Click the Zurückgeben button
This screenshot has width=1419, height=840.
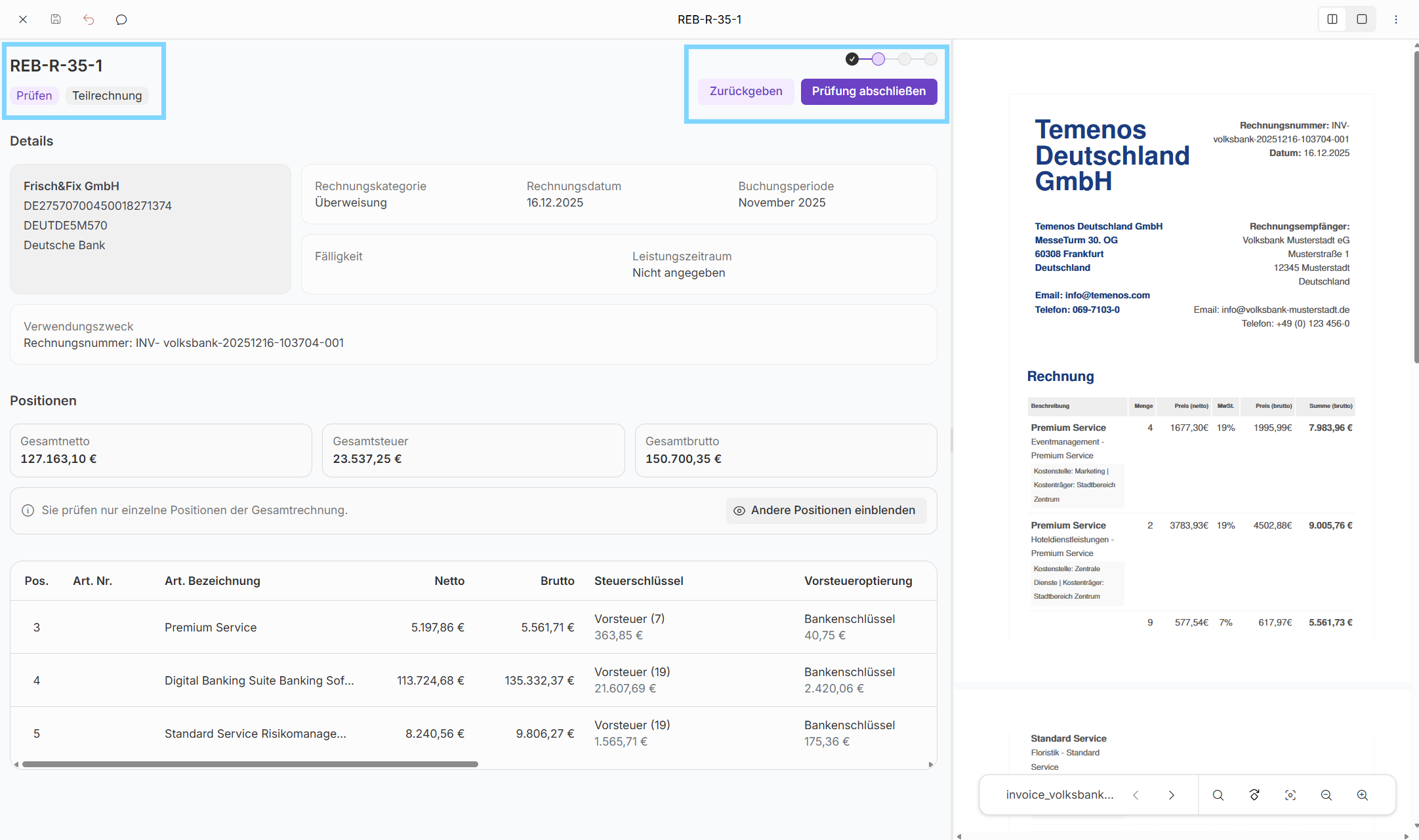tap(746, 91)
